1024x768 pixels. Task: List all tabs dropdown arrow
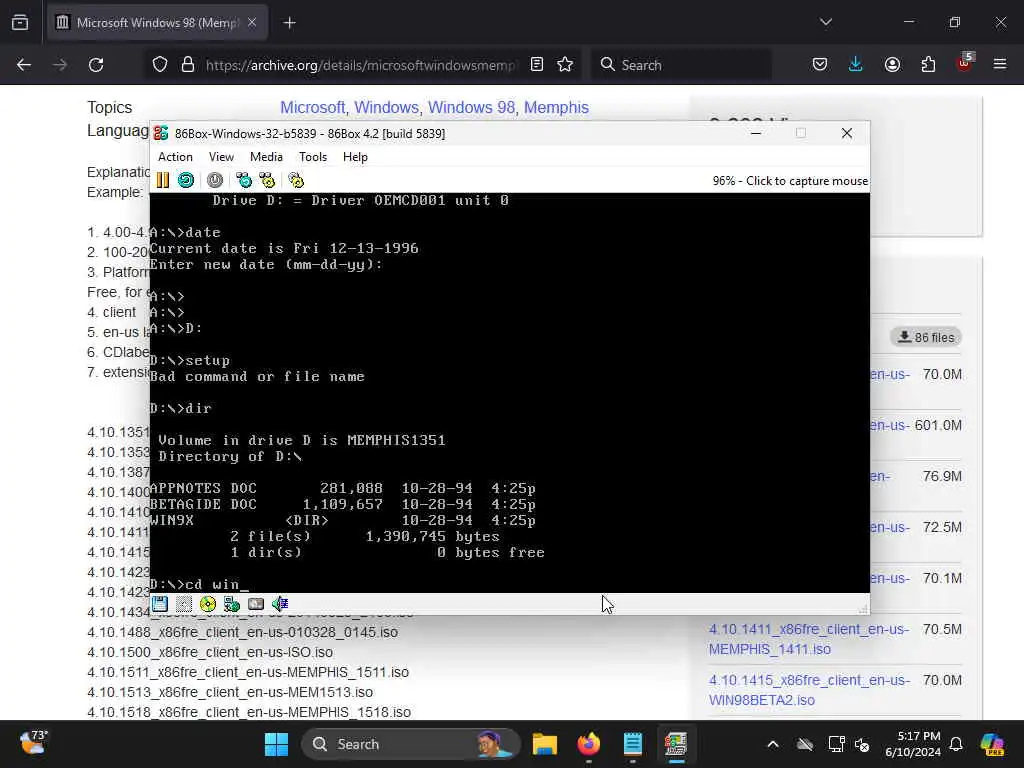point(825,22)
